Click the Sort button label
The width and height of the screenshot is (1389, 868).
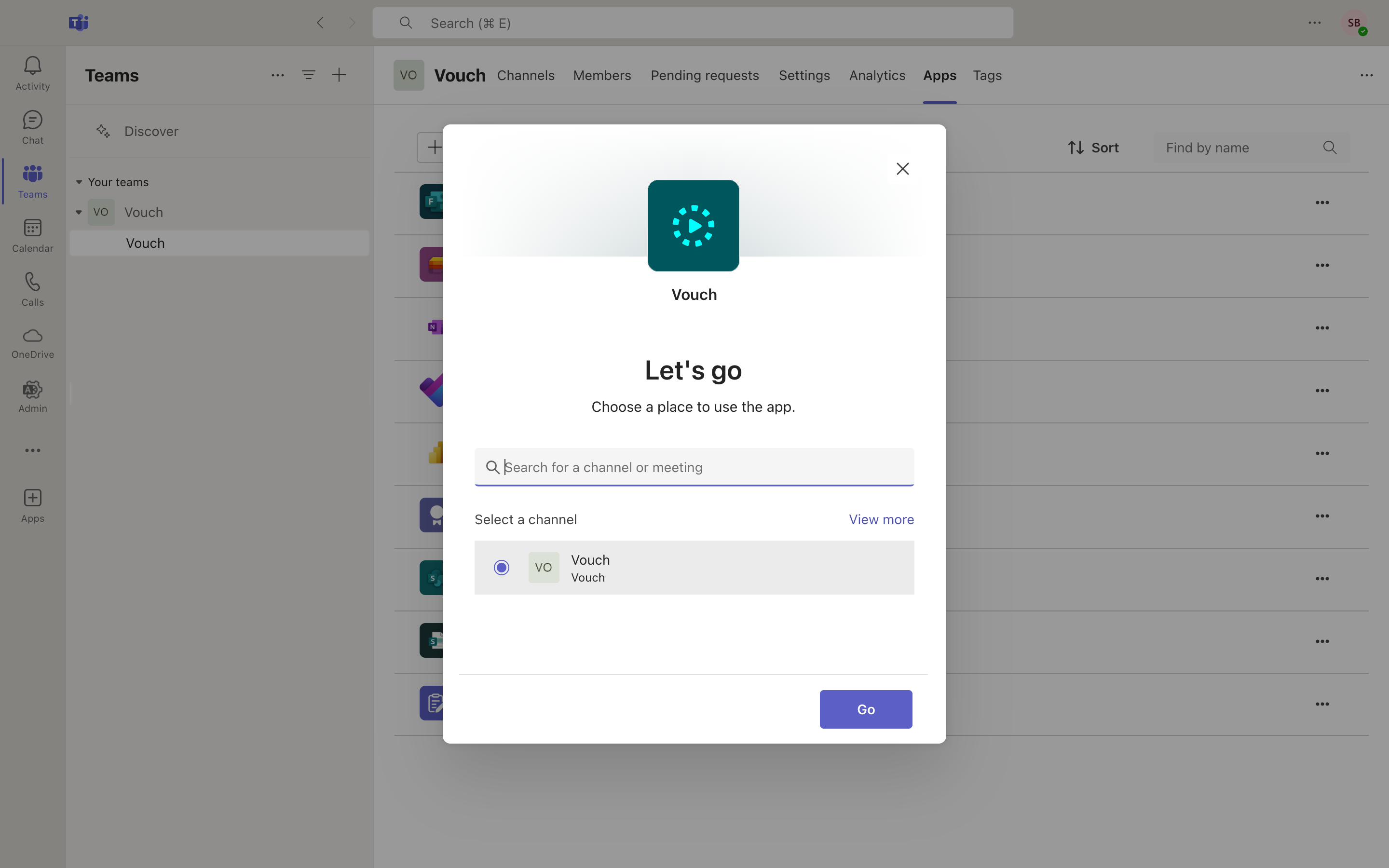click(1105, 148)
